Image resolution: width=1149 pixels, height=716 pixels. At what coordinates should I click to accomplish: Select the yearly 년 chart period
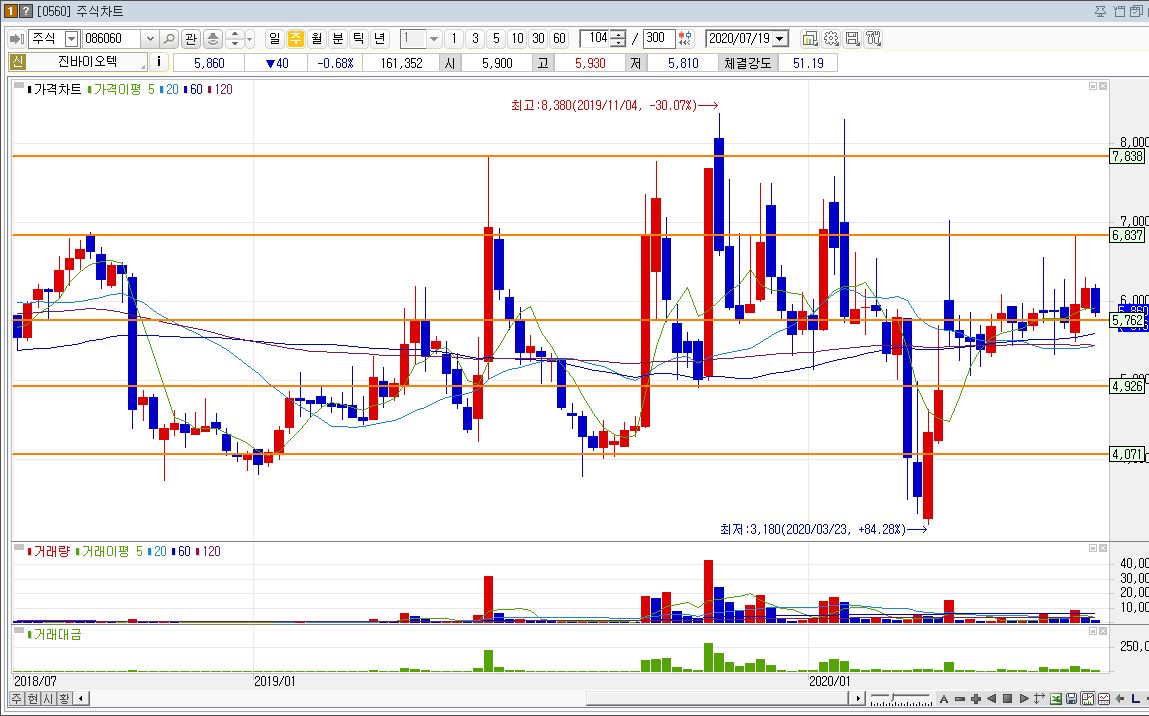[x=380, y=38]
